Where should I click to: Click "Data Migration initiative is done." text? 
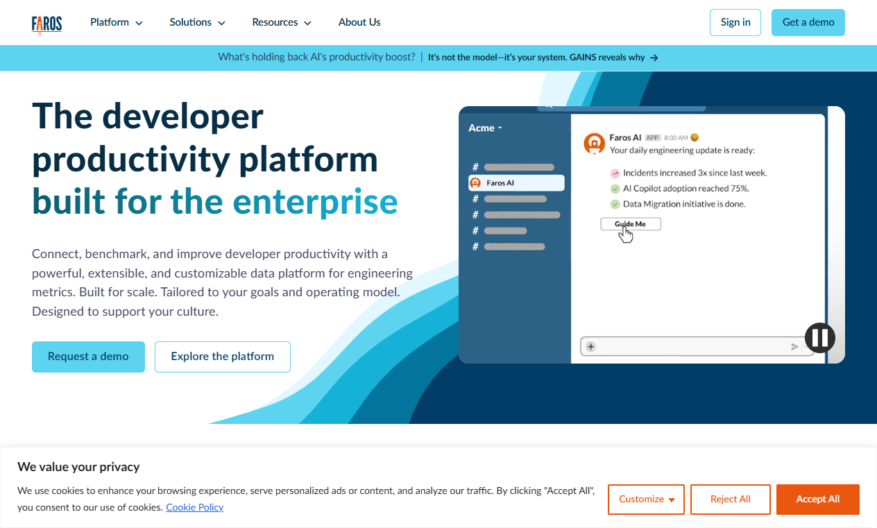tap(684, 204)
